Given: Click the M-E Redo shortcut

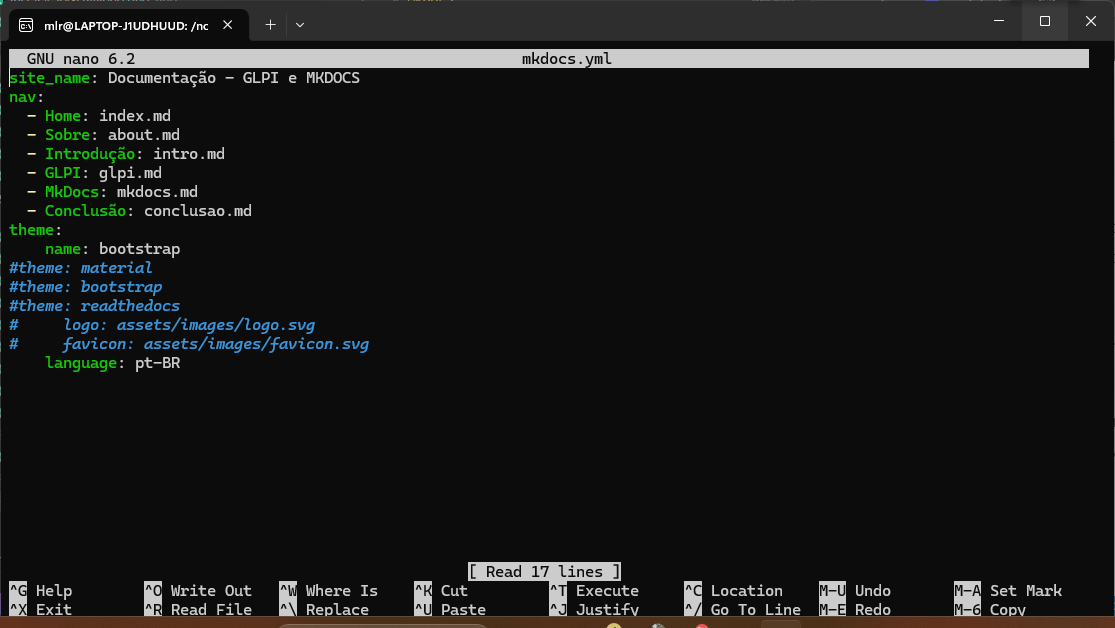Looking at the screenshot, I should tap(855, 610).
